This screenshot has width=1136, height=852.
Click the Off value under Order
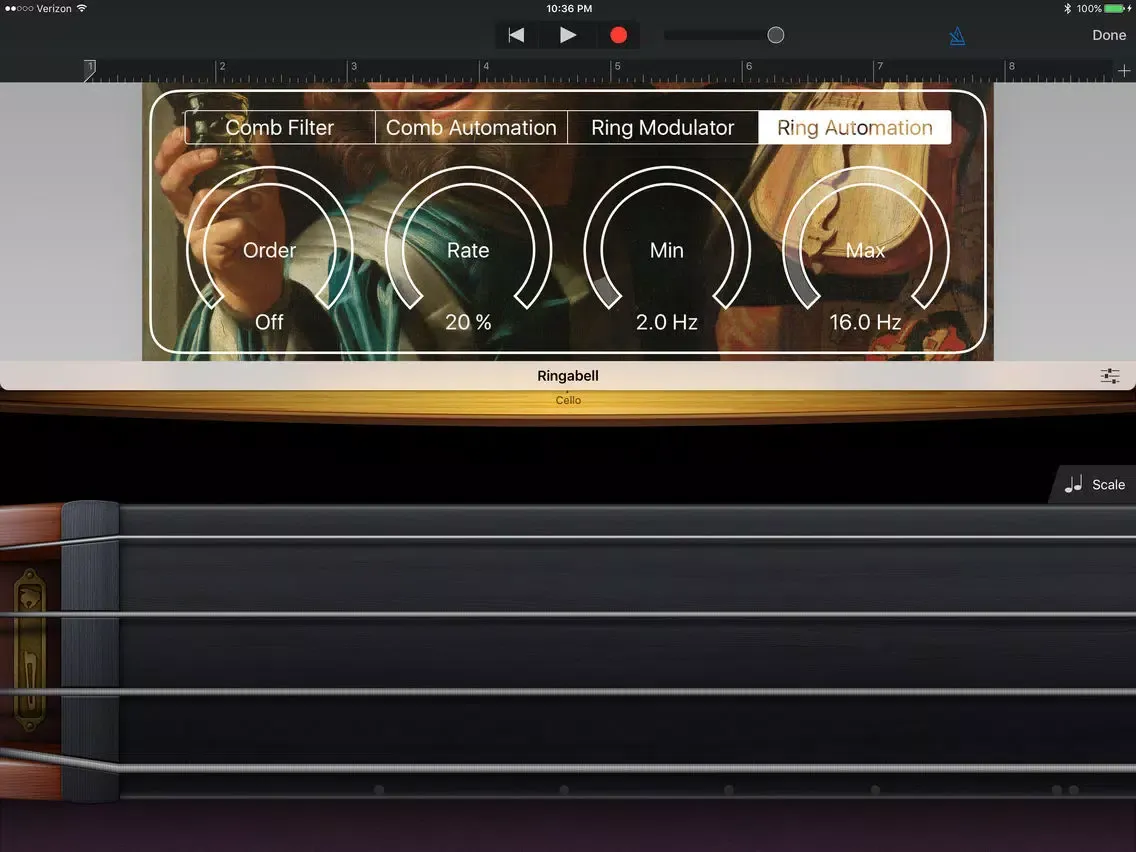(269, 322)
